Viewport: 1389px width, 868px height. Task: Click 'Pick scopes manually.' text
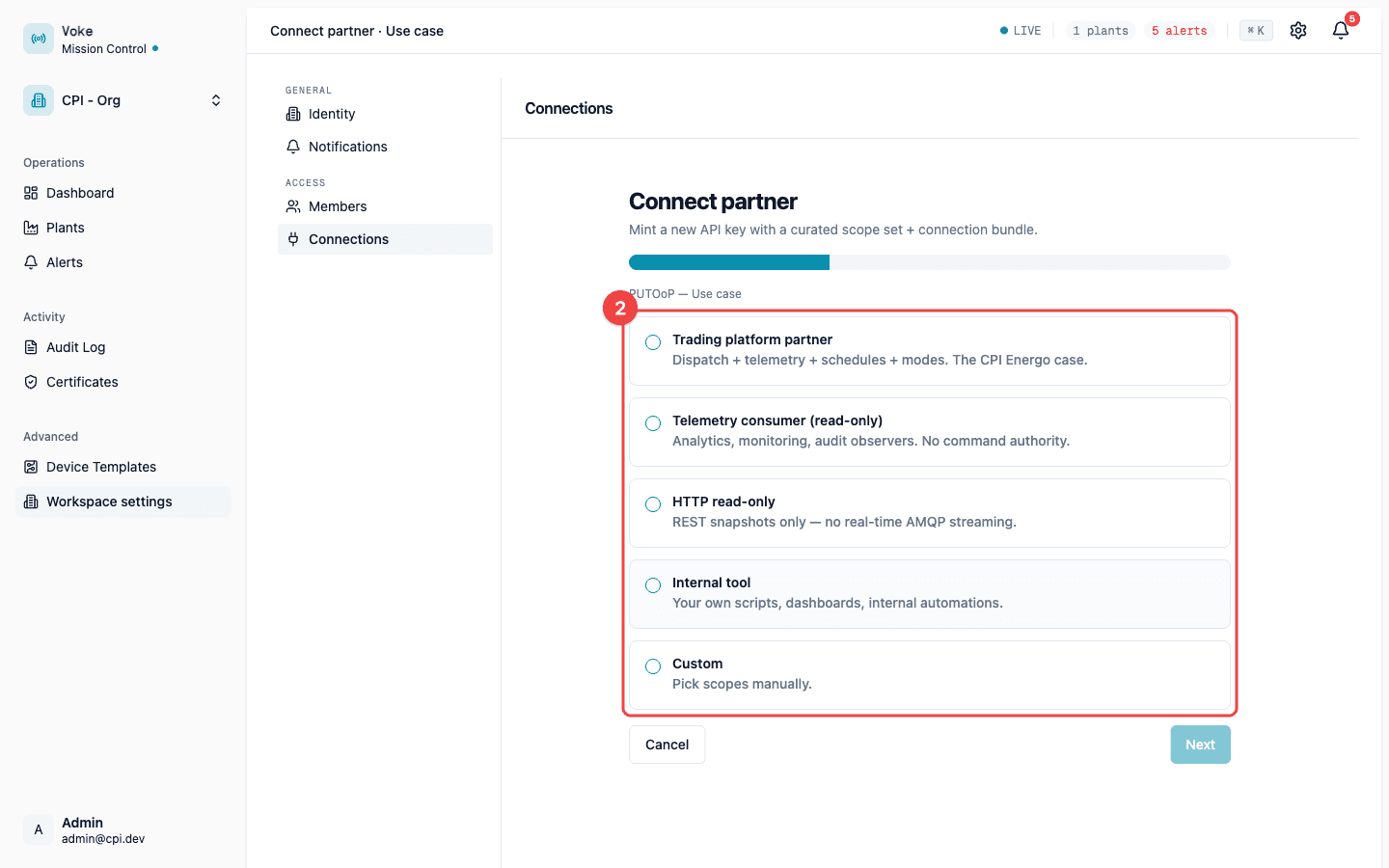point(742,684)
